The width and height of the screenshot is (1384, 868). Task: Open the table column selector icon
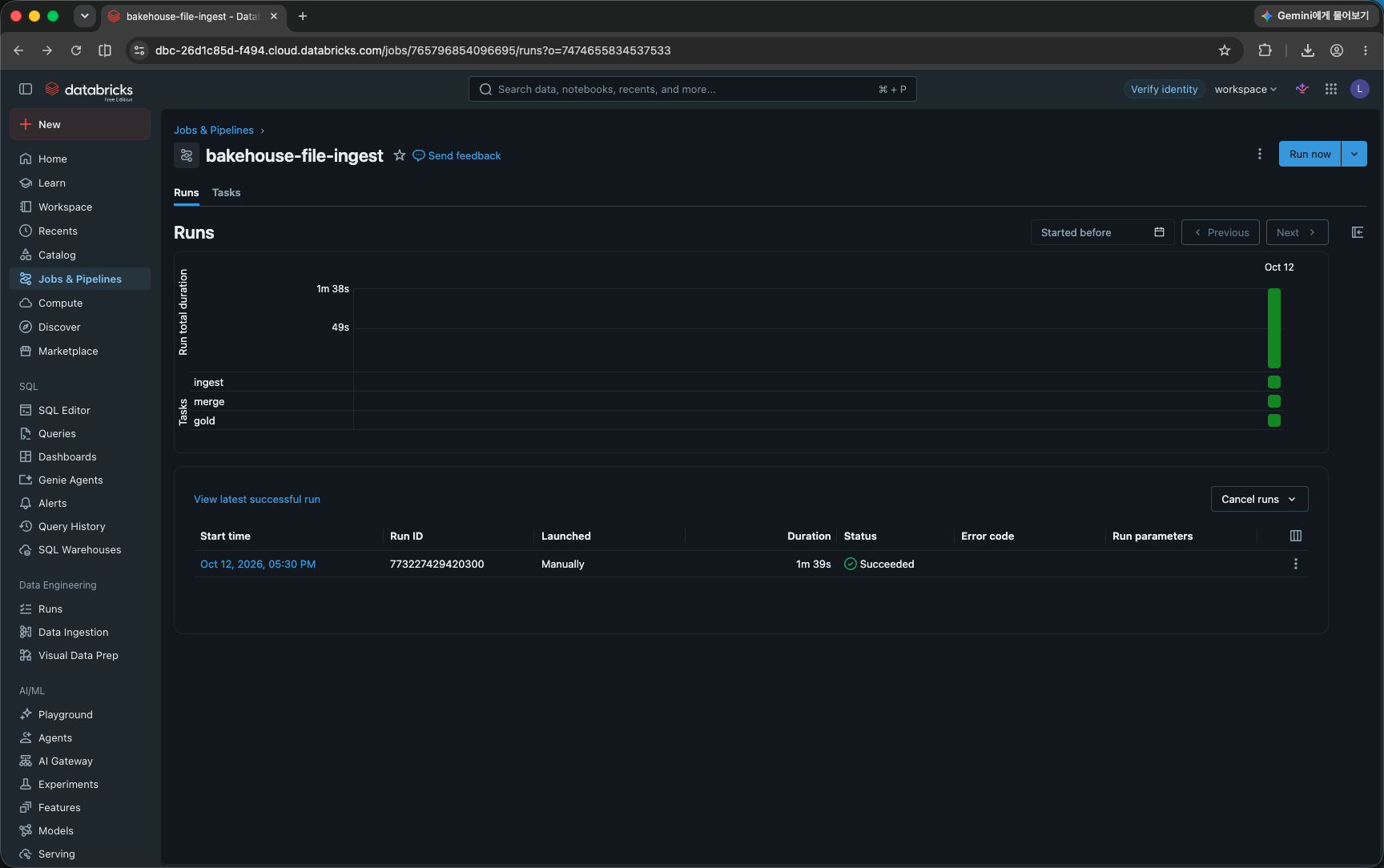point(1296,536)
